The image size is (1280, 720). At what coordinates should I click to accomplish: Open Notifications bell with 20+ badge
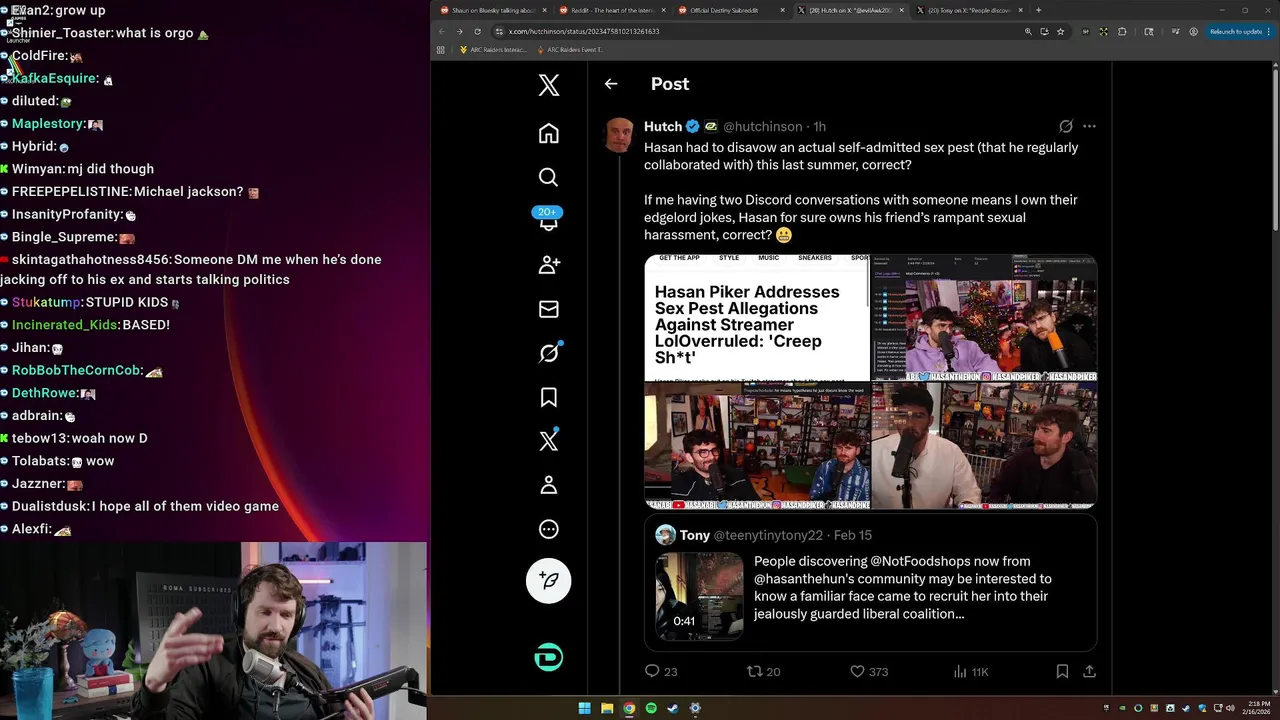(x=548, y=220)
